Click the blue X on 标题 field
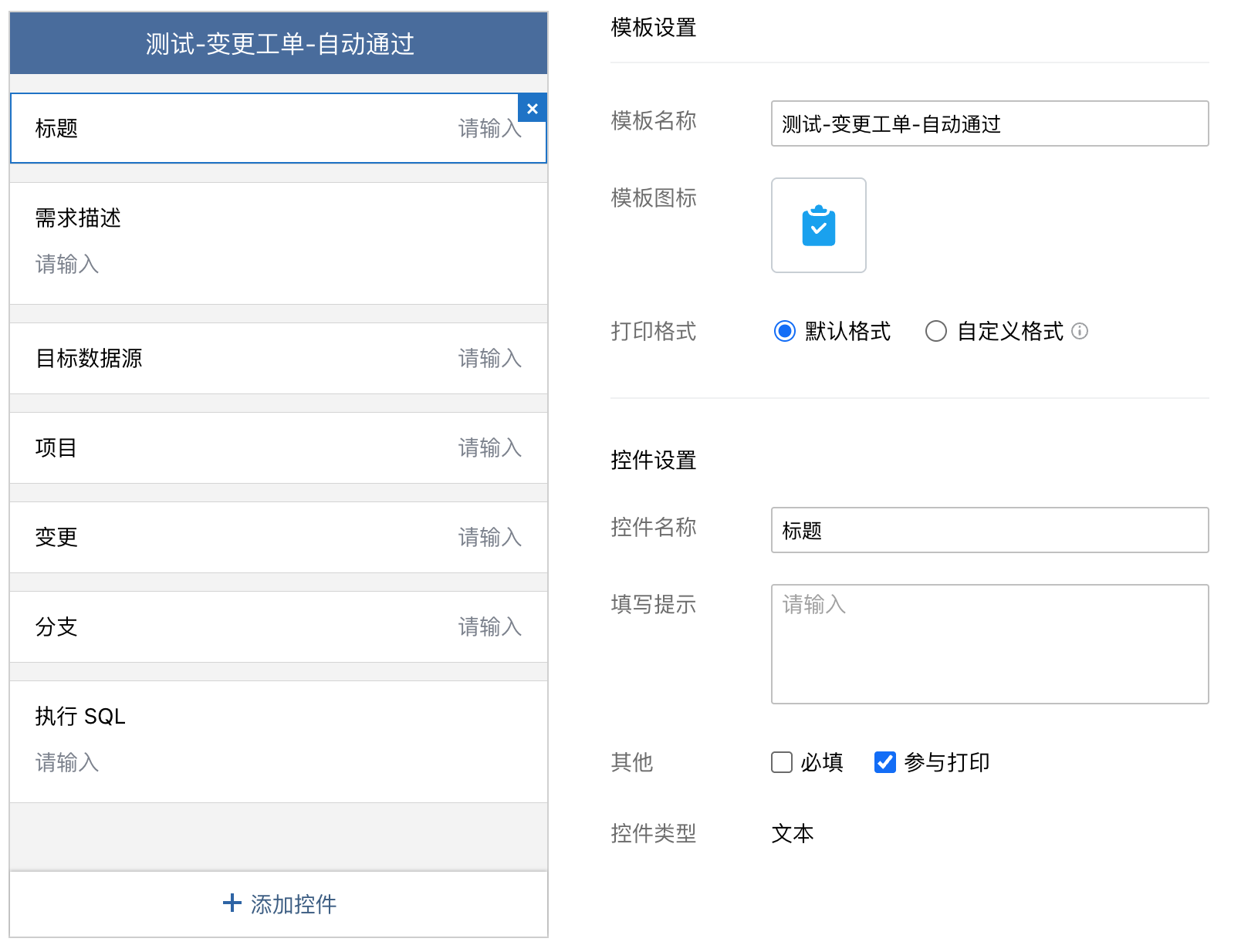The height and width of the screenshot is (952, 1258). [x=533, y=109]
